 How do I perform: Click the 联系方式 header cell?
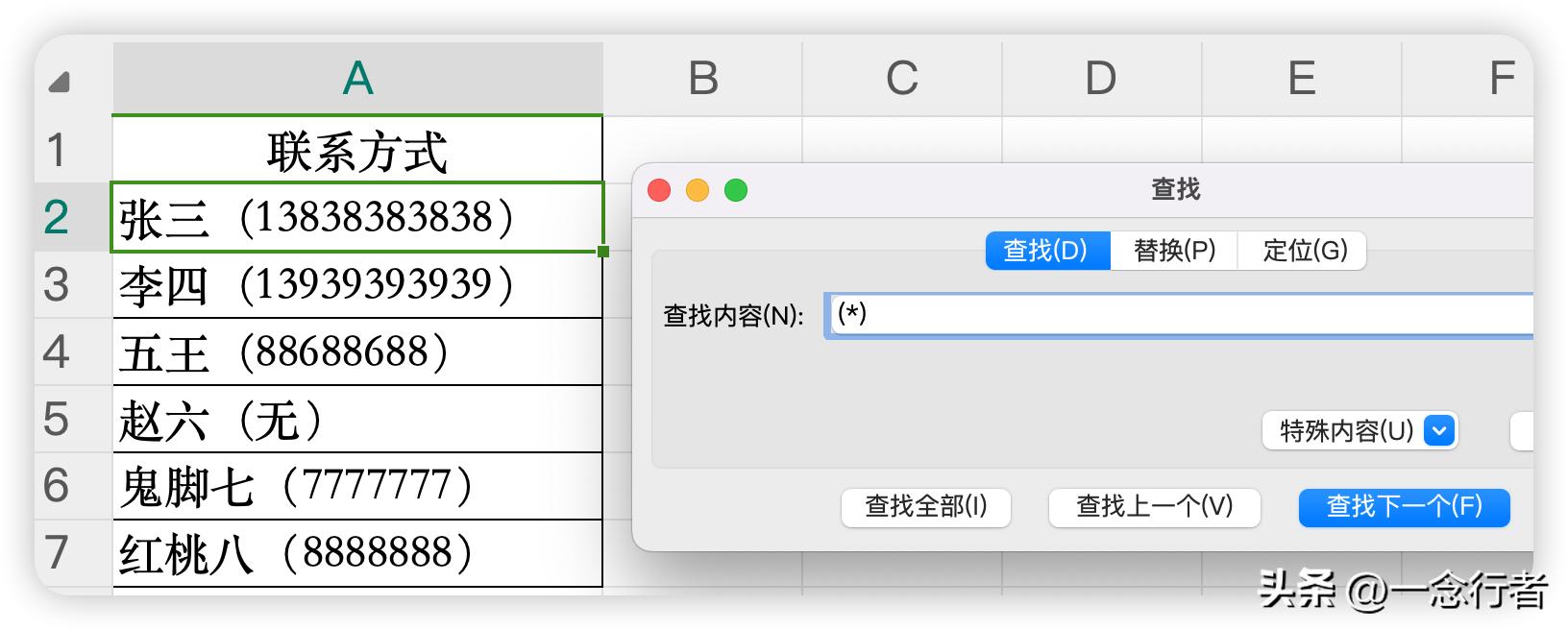pos(356,151)
